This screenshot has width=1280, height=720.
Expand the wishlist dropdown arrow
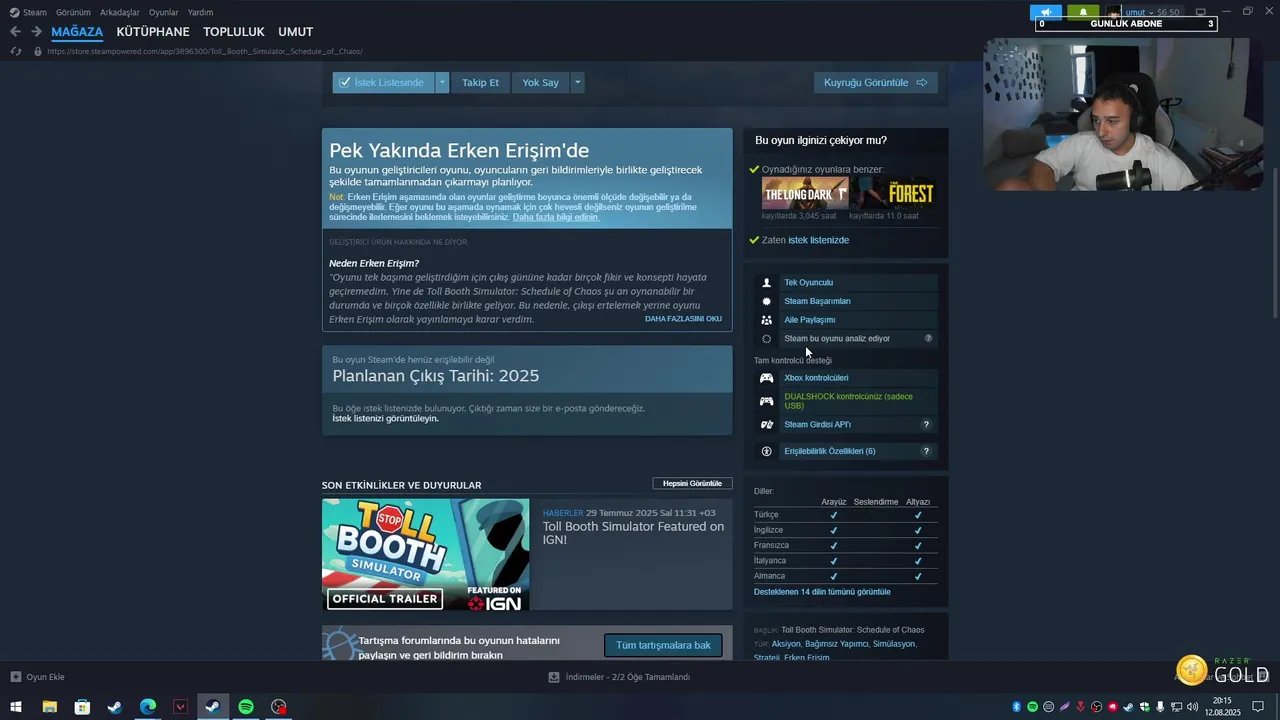tap(442, 82)
